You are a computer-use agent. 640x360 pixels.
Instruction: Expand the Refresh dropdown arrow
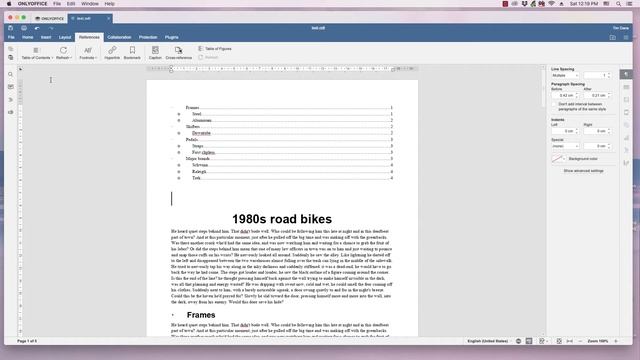(71, 58)
